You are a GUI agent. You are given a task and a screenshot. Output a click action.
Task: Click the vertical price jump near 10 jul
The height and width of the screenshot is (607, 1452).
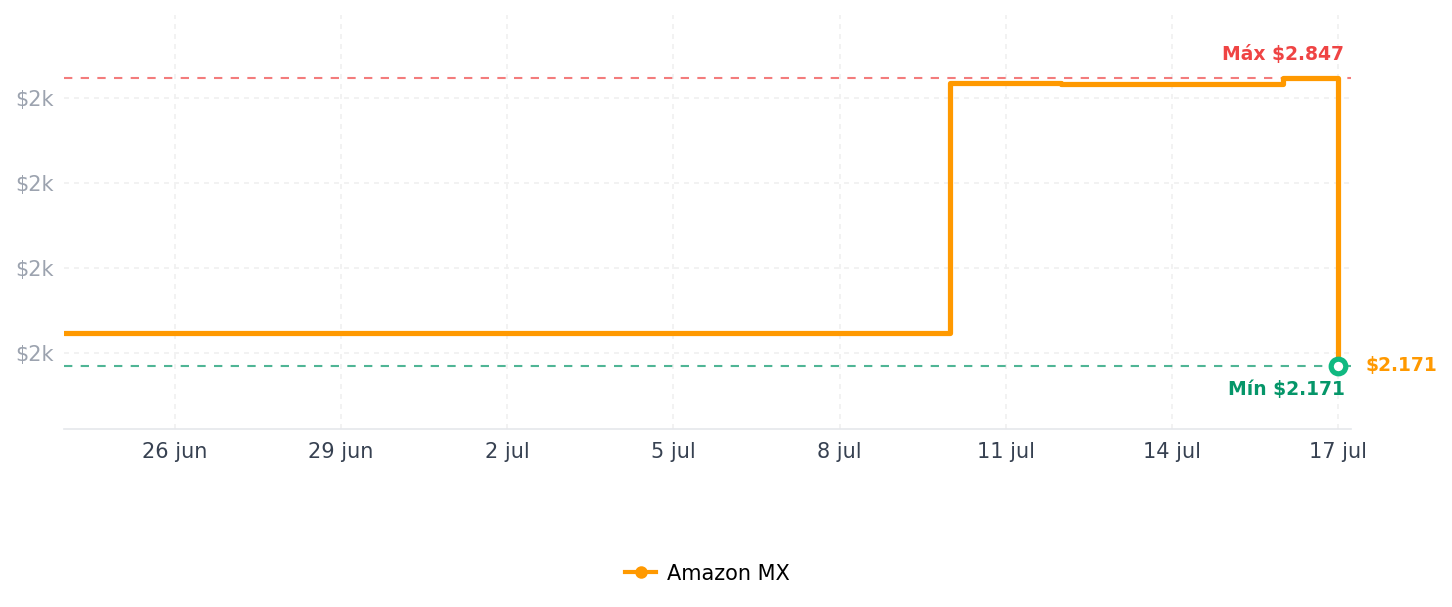950,208
